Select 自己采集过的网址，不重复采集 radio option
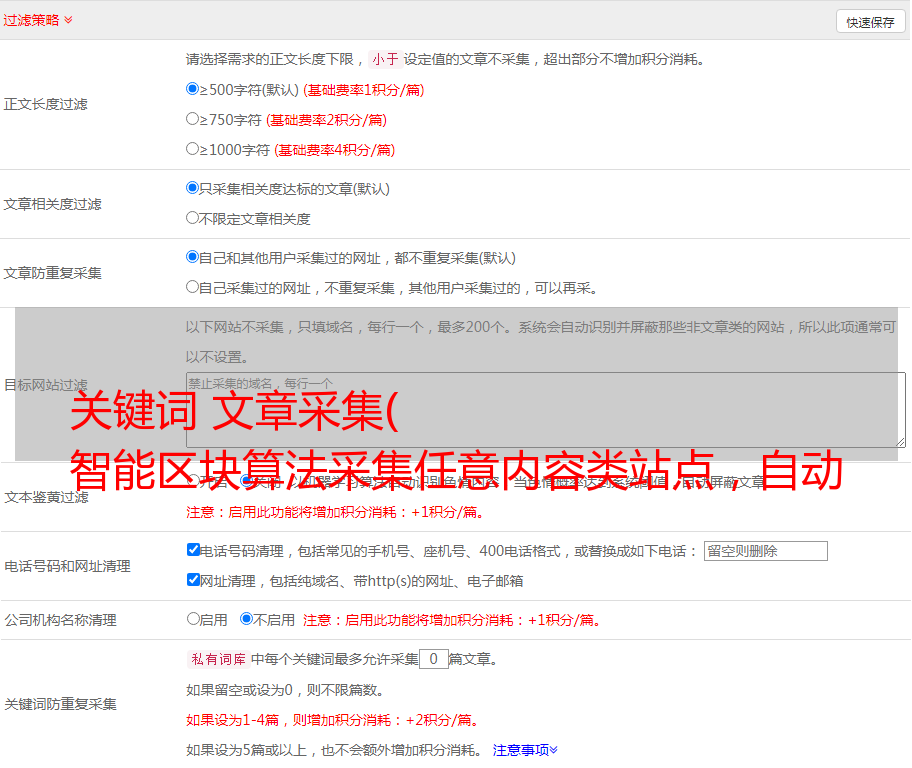 click(x=193, y=287)
